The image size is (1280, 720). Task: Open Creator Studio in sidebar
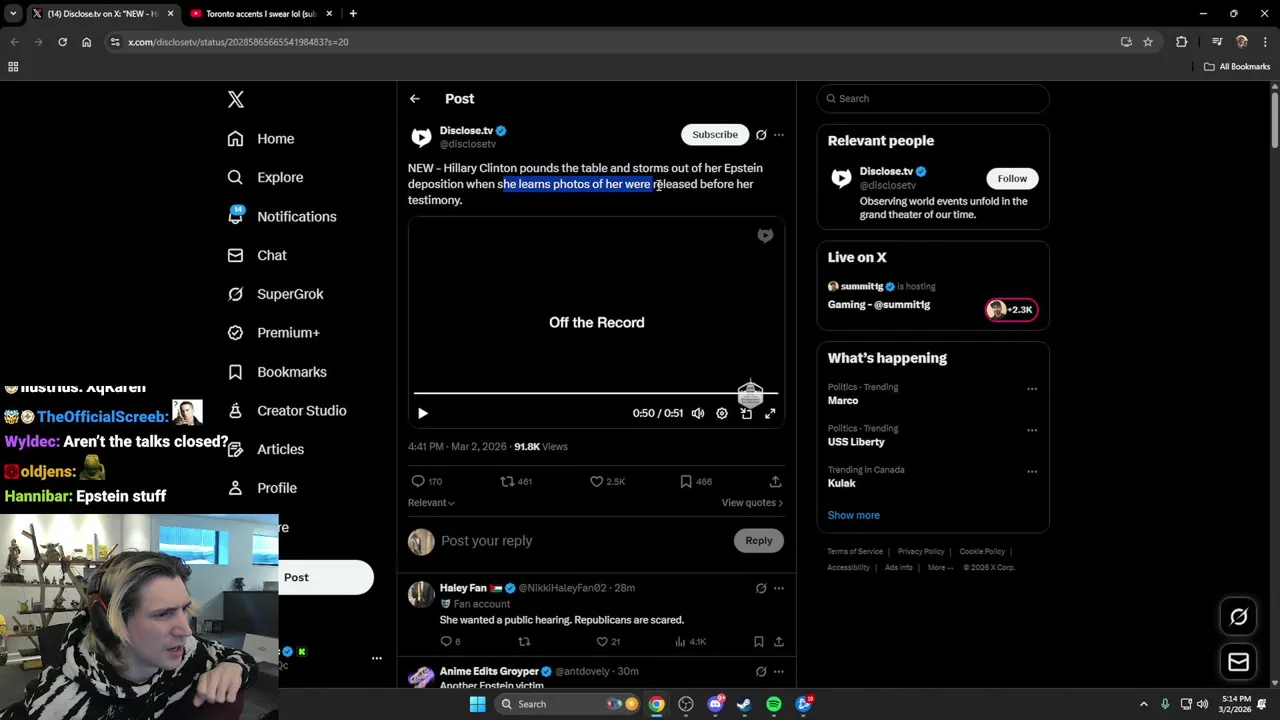(x=287, y=411)
